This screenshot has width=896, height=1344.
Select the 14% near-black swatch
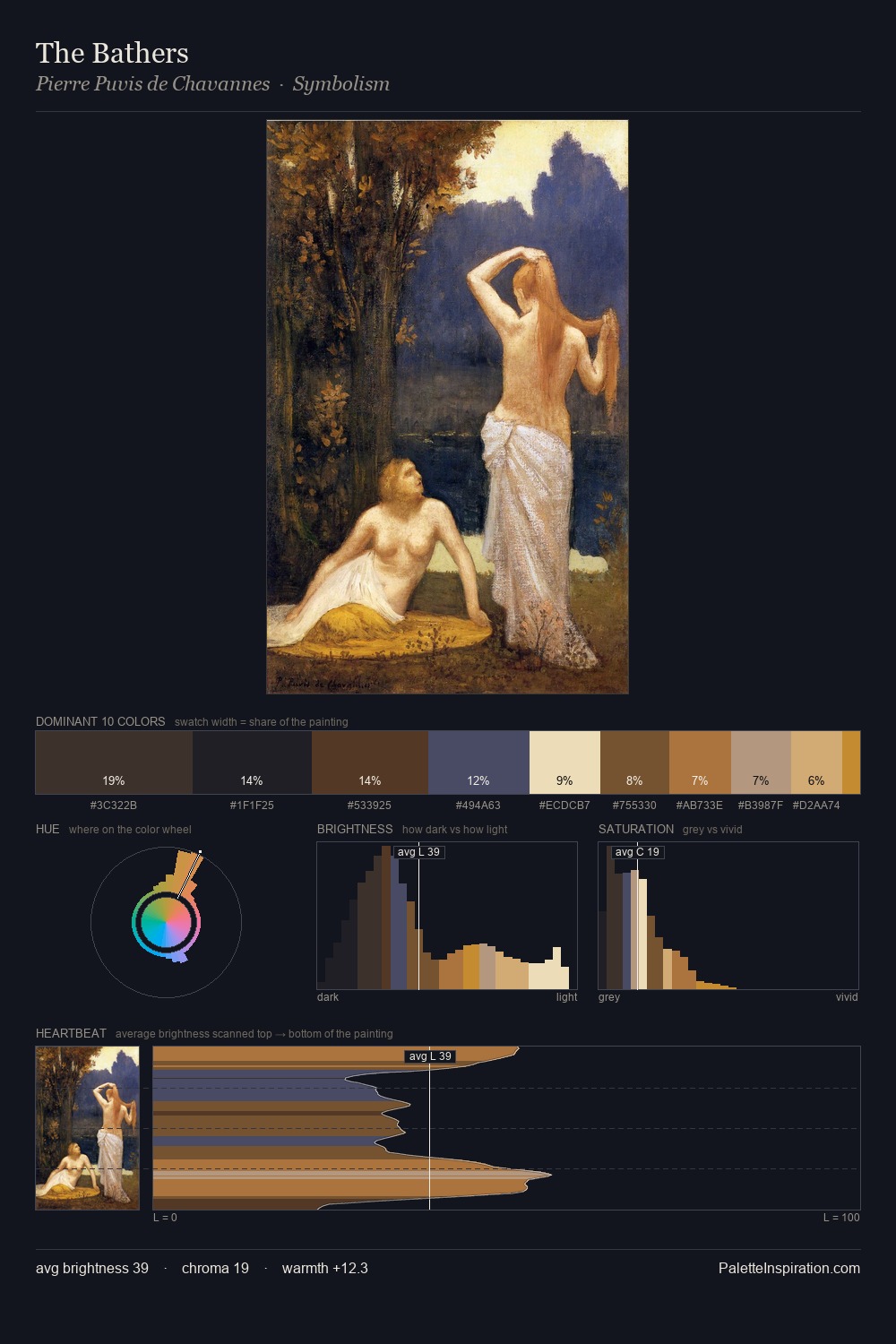tap(252, 762)
